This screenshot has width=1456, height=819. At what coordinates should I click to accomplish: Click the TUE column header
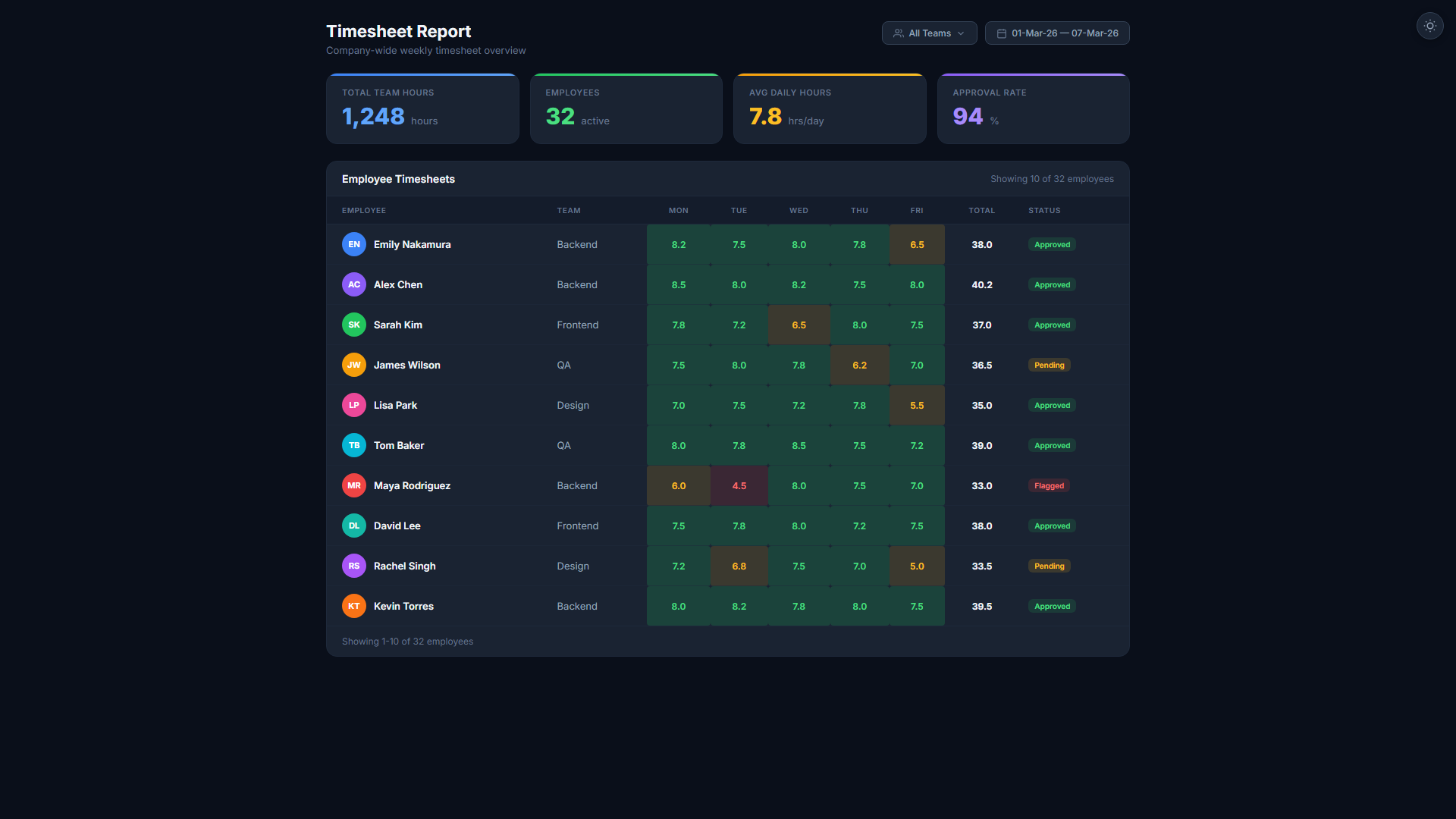[x=739, y=211]
